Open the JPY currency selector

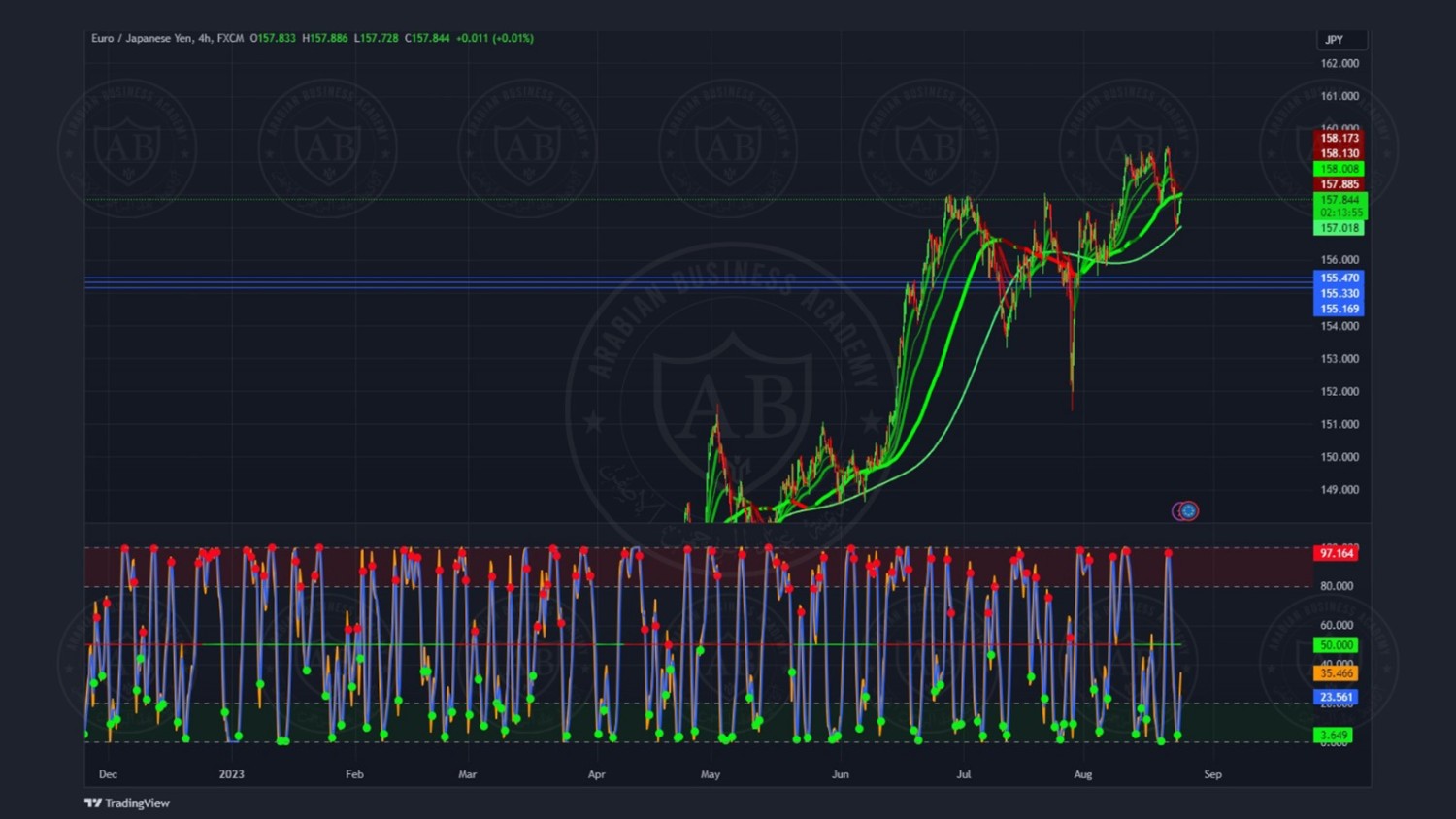1340,40
